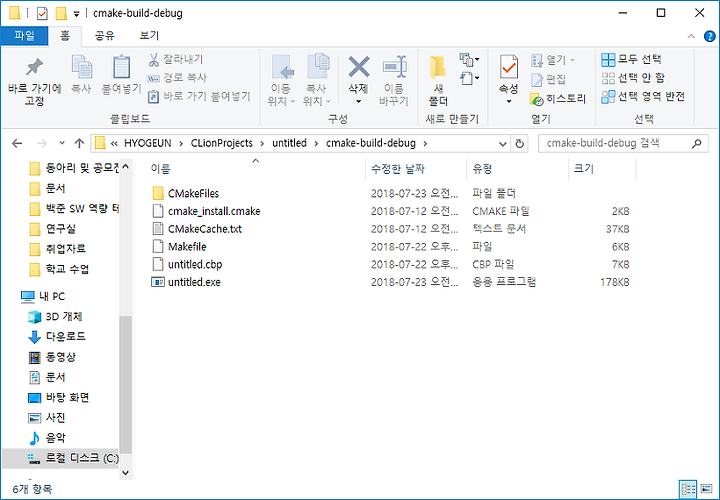Click CLionProjects in the address breadcrumb
This screenshot has height=500, width=720.
pyautogui.click(x=222, y=143)
